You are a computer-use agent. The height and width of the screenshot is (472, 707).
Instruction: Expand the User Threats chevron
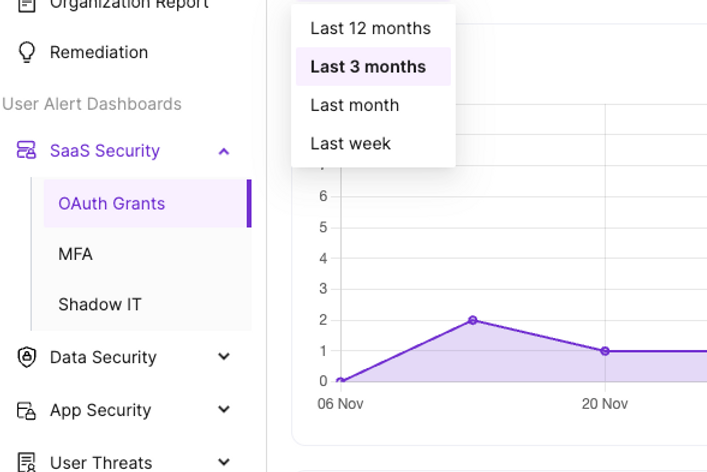coord(224,462)
